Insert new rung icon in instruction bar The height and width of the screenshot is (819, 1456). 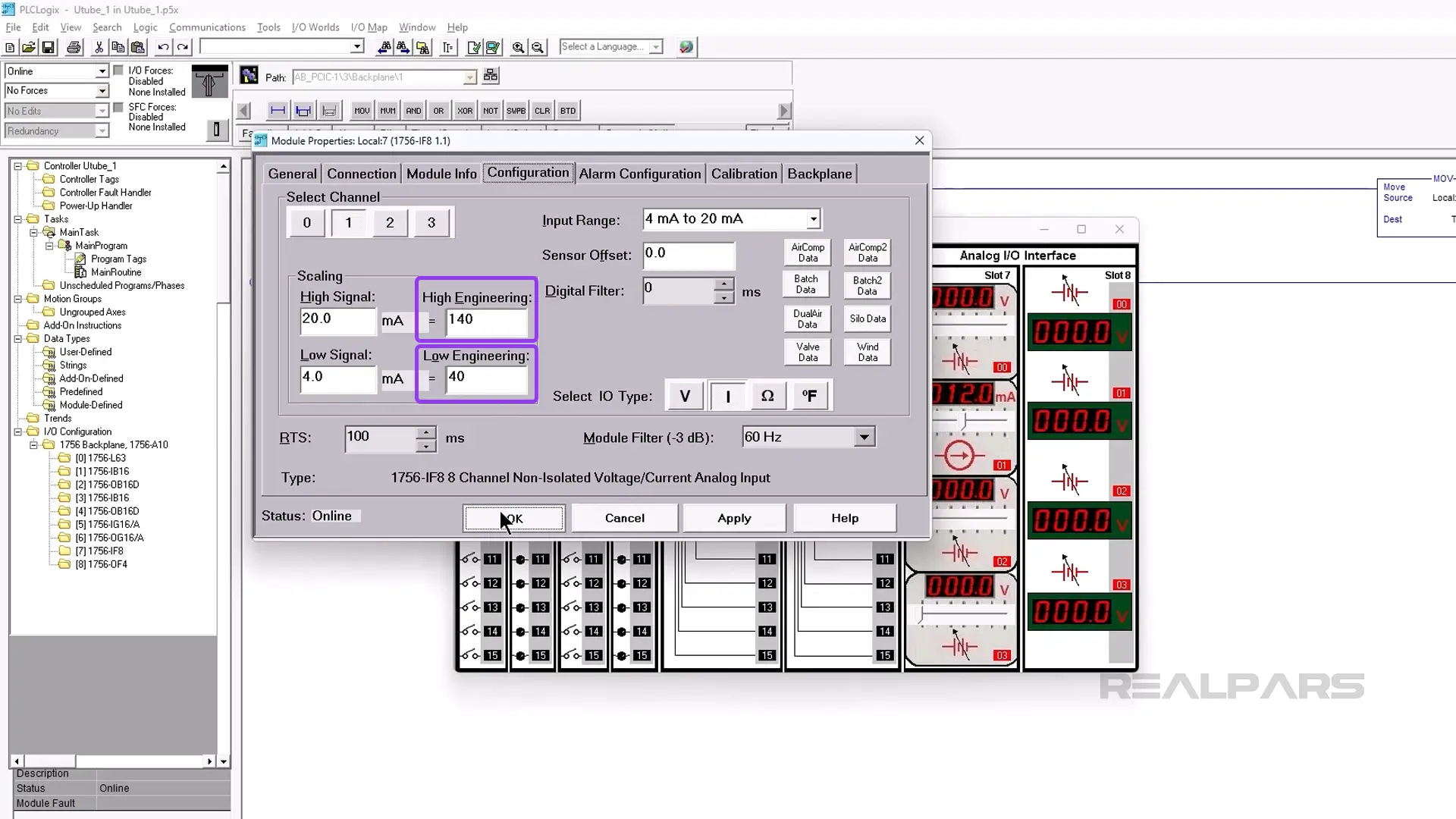click(x=278, y=111)
